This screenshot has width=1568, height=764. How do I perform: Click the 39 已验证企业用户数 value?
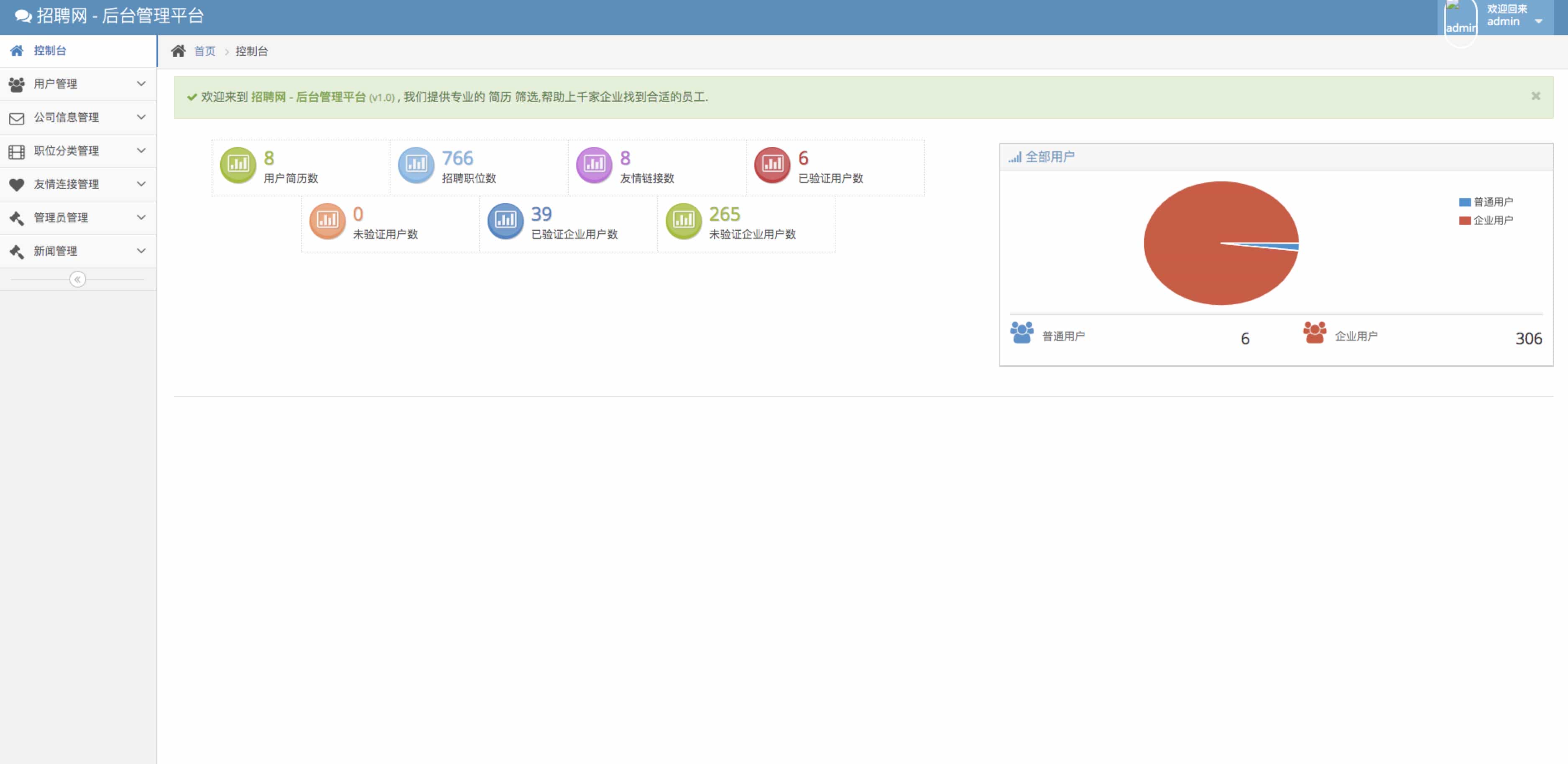[541, 214]
